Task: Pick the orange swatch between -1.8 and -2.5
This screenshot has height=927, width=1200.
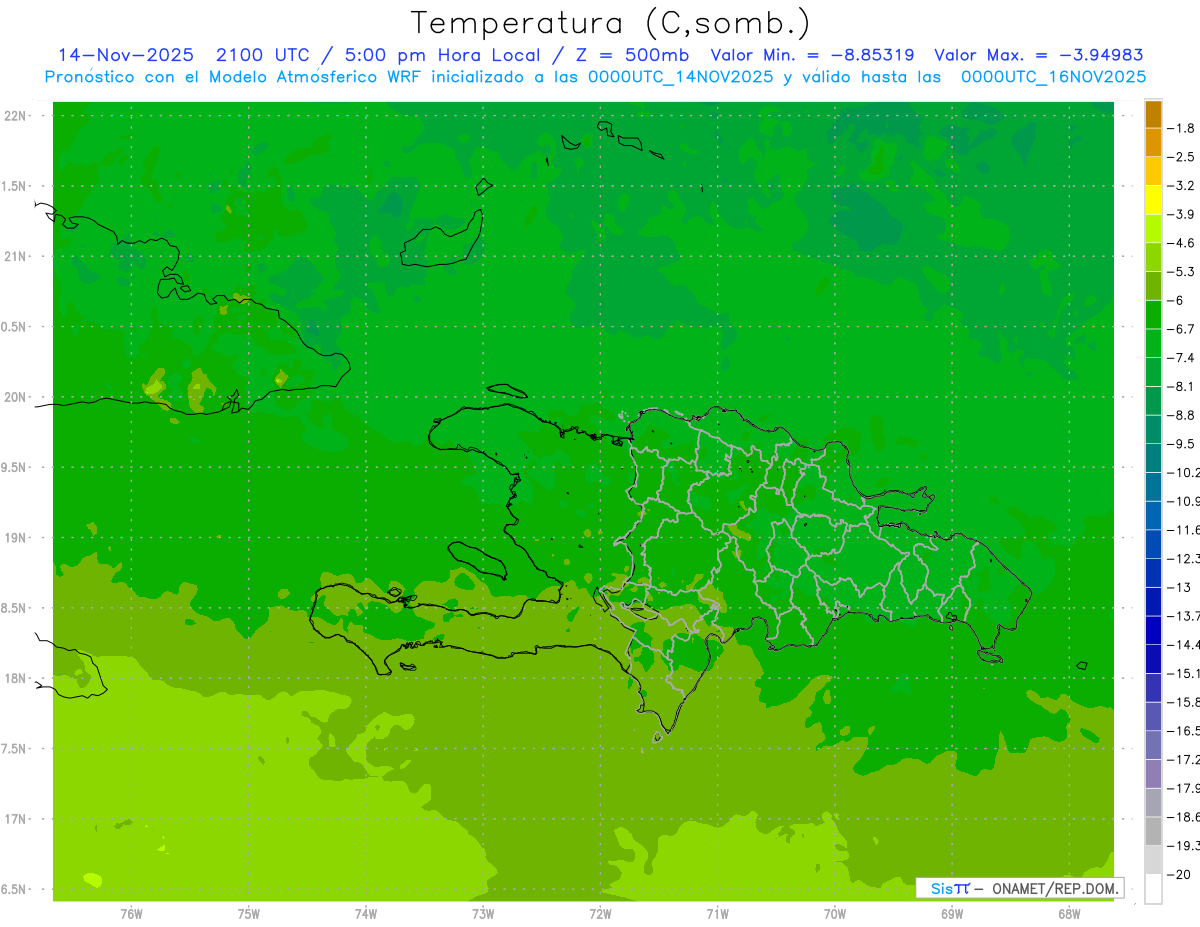Action: [x=1154, y=142]
